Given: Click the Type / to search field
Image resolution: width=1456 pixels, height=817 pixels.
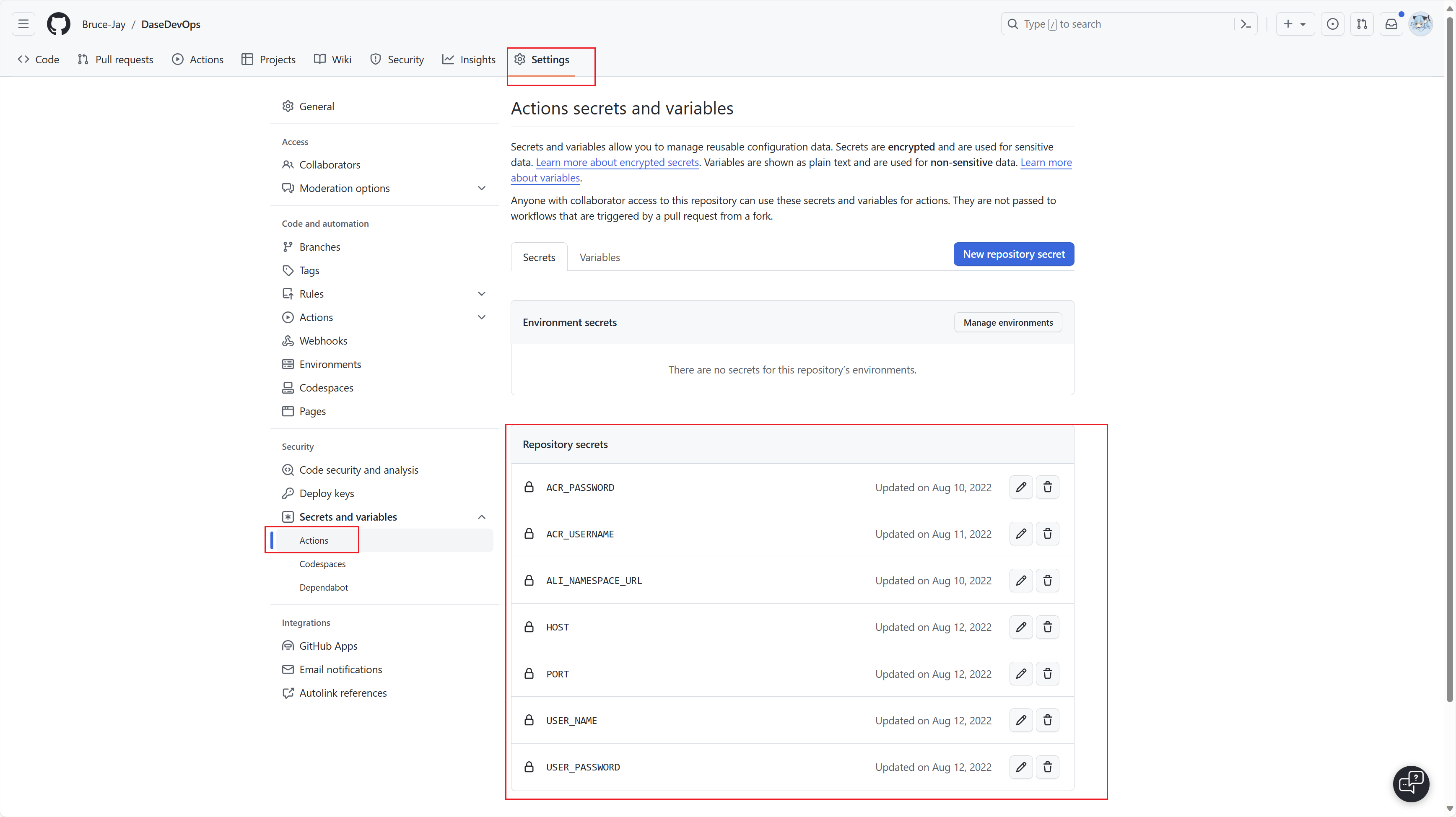Looking at the screenshot, I should coord(1116,24).
